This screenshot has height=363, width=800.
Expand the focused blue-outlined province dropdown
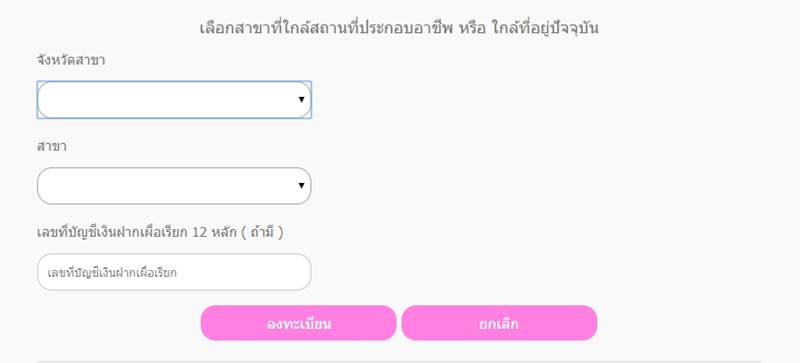(x=174, y=100)
